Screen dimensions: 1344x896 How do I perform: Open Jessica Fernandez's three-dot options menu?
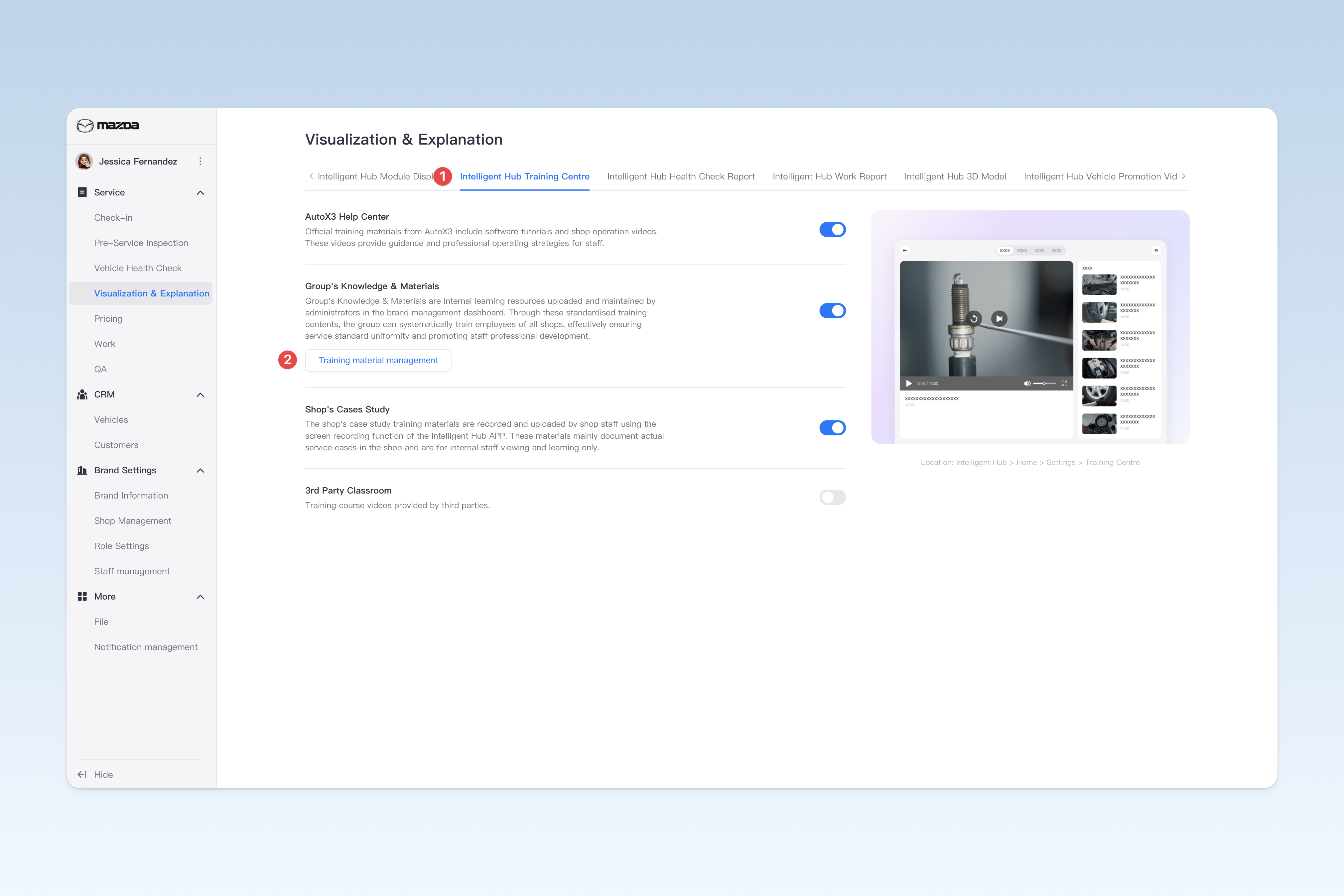(200, 162)
